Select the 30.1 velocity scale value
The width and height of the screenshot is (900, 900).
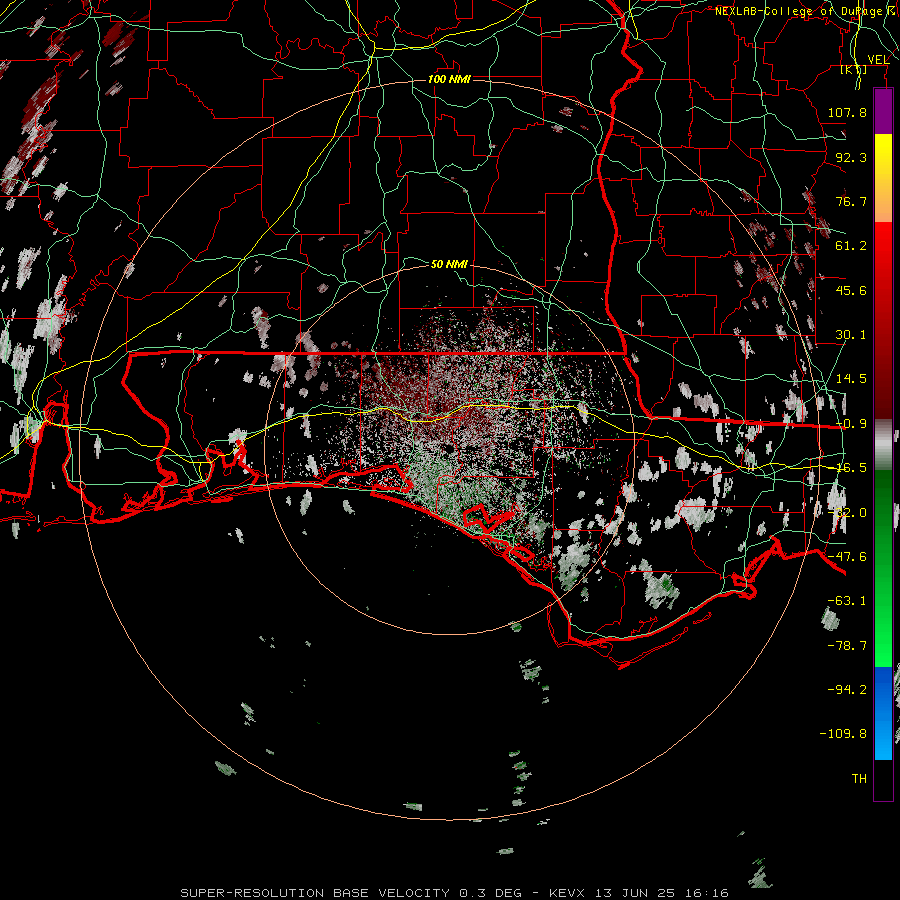pyautogui.click(x=851, y=335)
